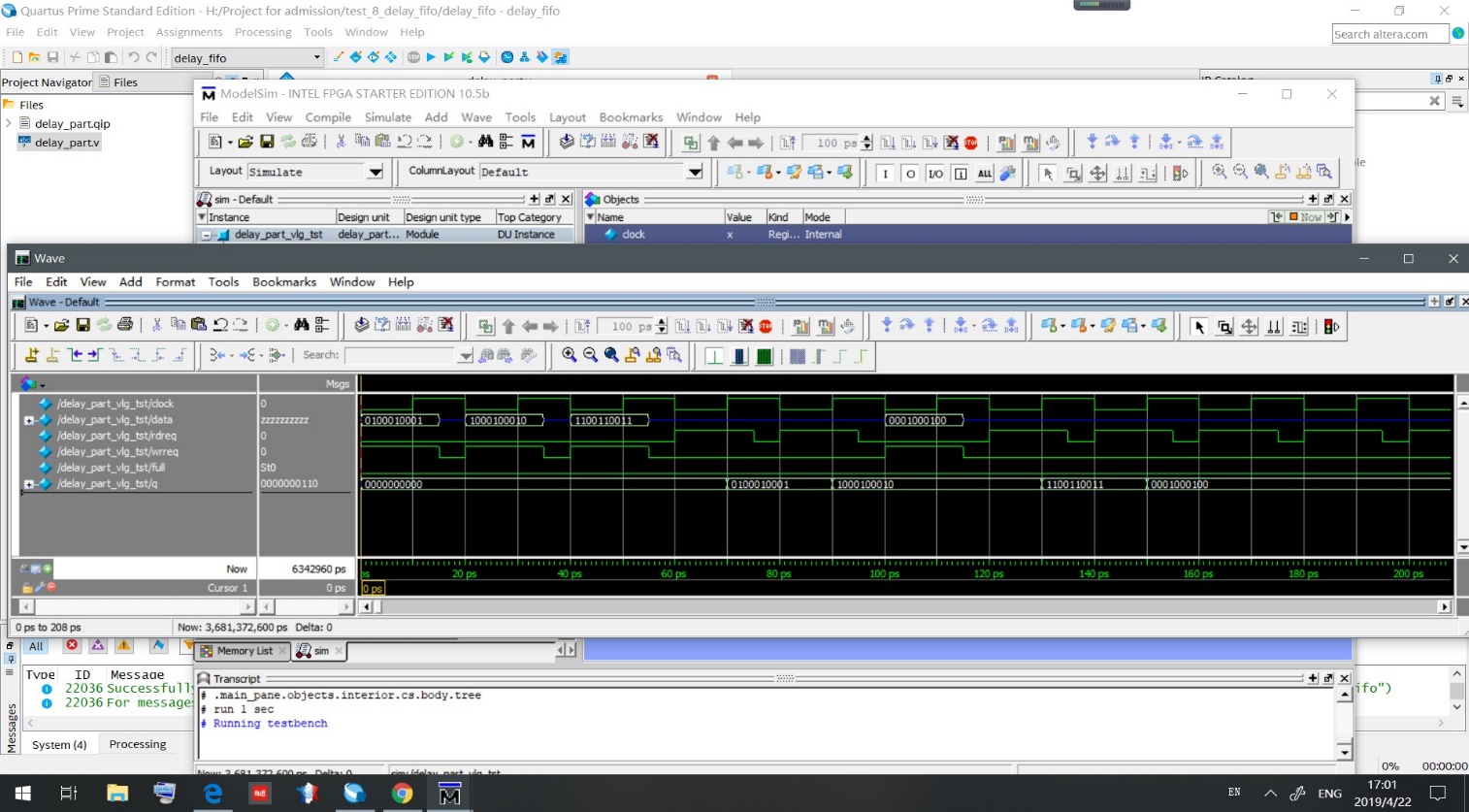
Task: Click the red Stop icon in Wave toolbar
Action: point(766,327)
